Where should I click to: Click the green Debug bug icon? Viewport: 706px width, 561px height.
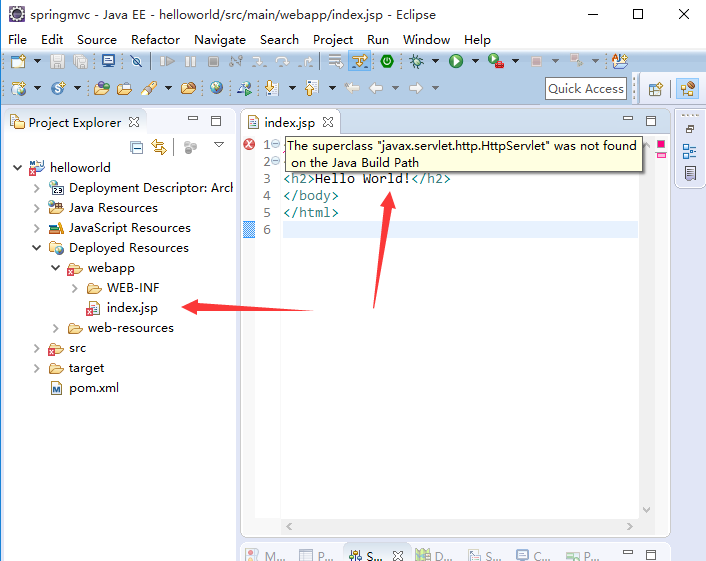click(416, 61)
